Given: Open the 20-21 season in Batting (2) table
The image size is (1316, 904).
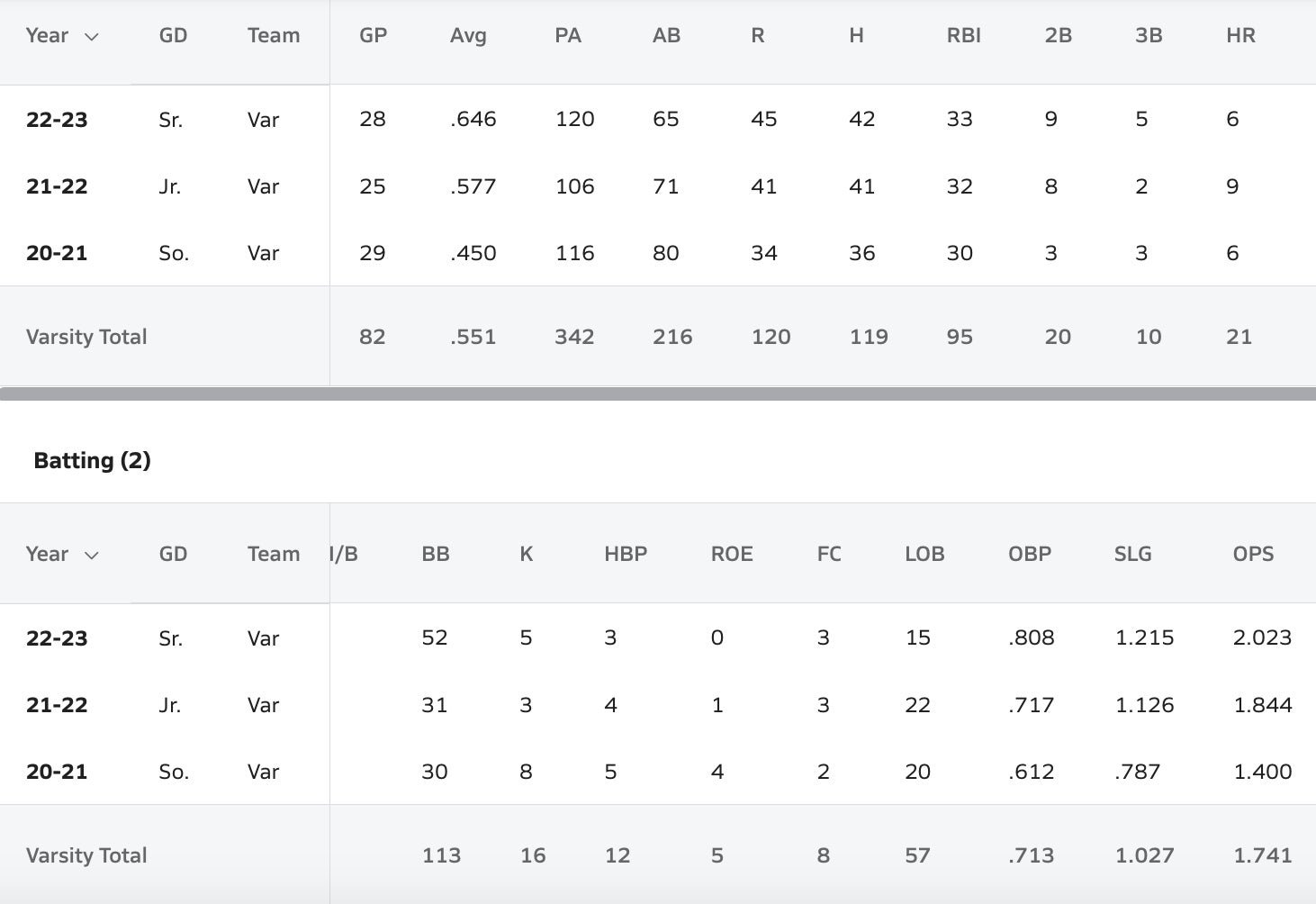Looking at the screenshot, I should [x=57, y=772].
